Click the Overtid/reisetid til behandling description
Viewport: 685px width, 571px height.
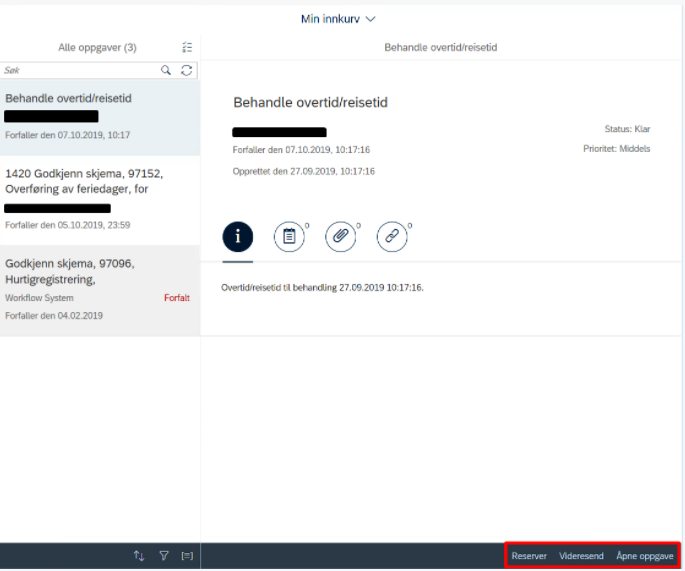tap(322, 287)
